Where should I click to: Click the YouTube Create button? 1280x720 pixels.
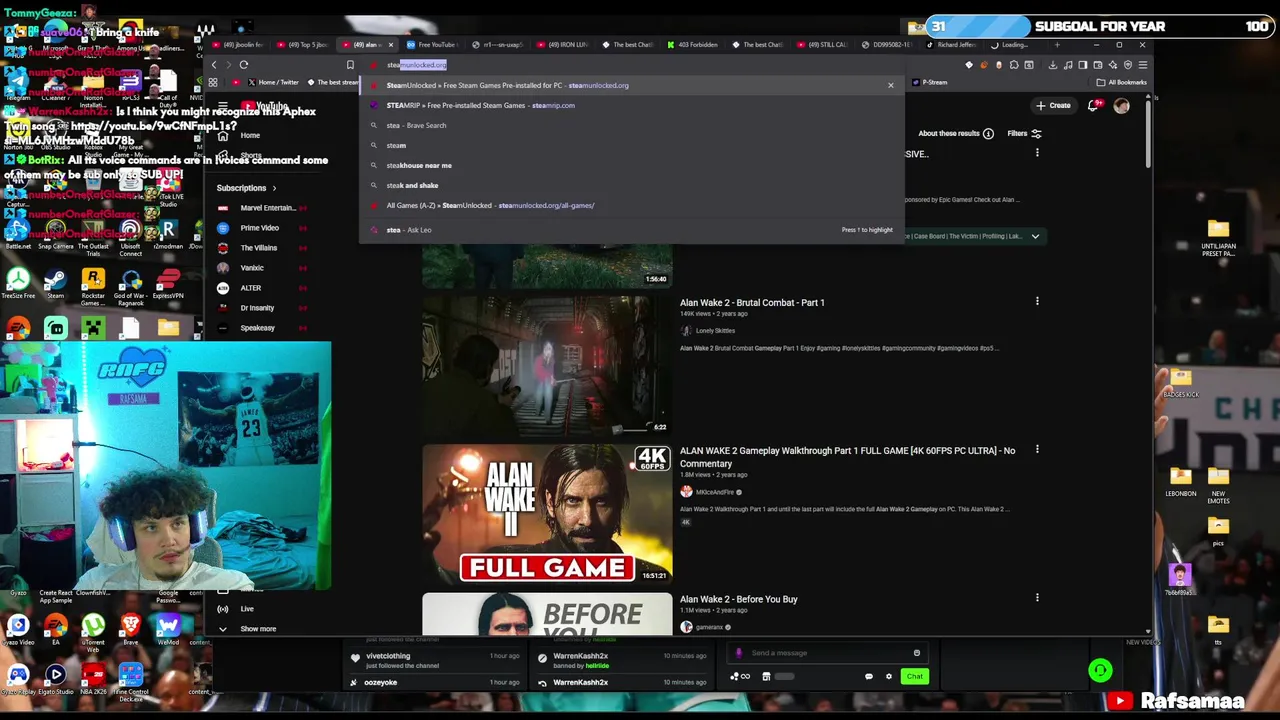pyautogui.click(x=1053, y=106)
